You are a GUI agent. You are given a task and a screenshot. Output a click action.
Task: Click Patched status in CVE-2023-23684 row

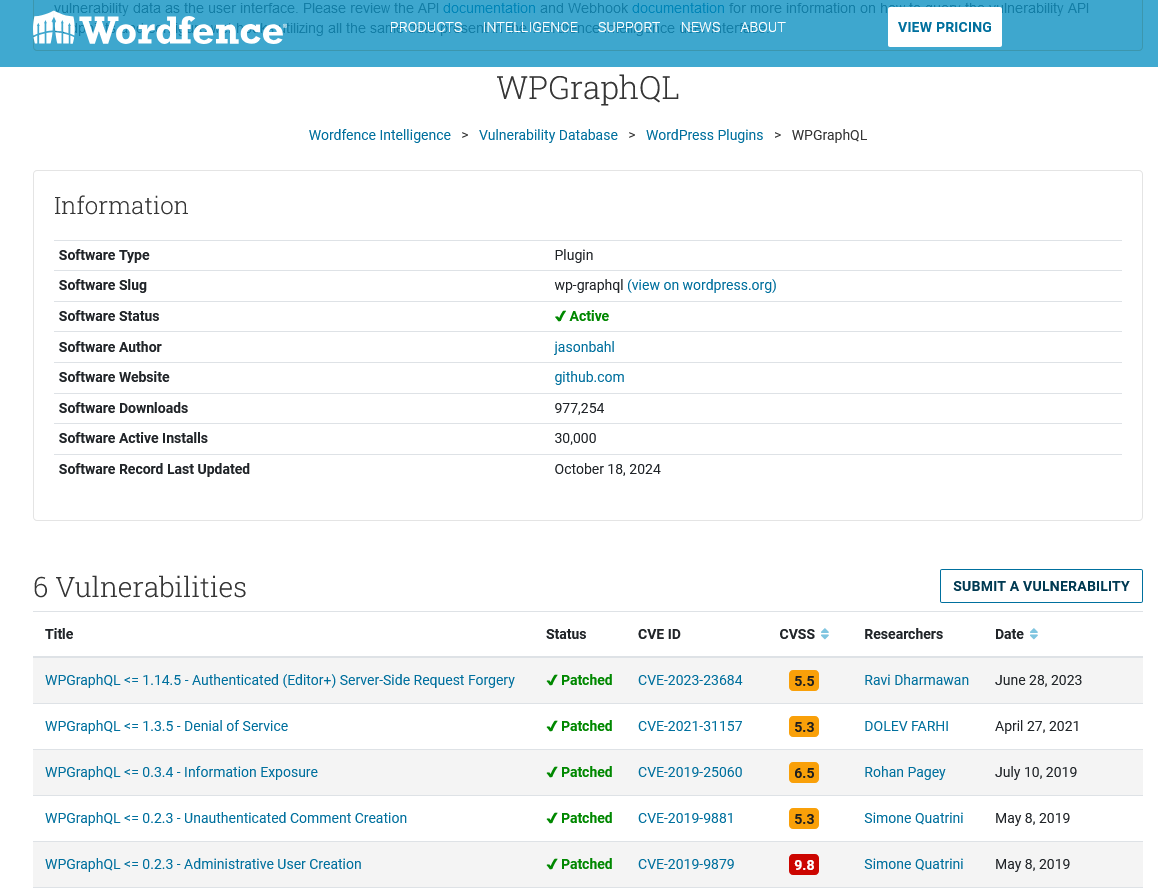579,681
